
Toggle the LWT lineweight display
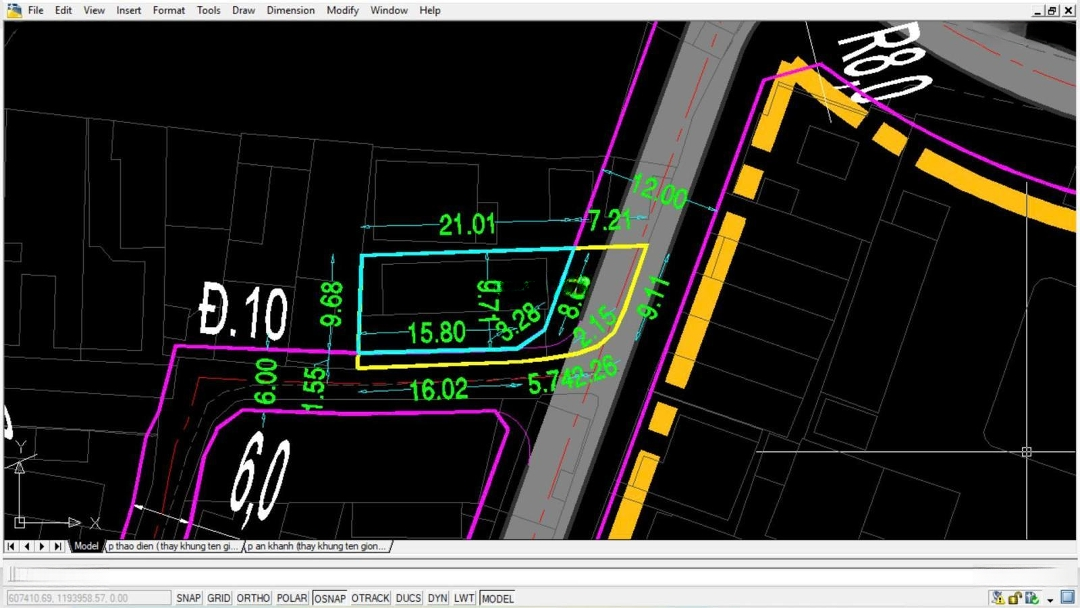tap(464, 598)
